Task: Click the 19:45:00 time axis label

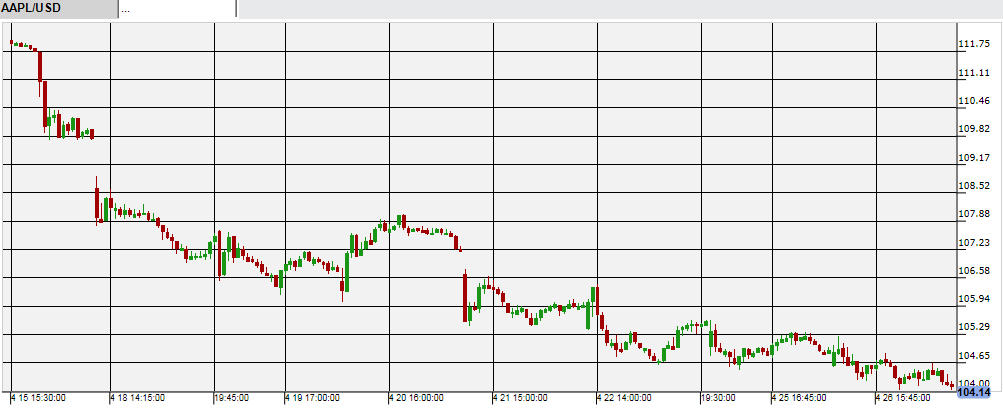Action: tap(234, 398)
